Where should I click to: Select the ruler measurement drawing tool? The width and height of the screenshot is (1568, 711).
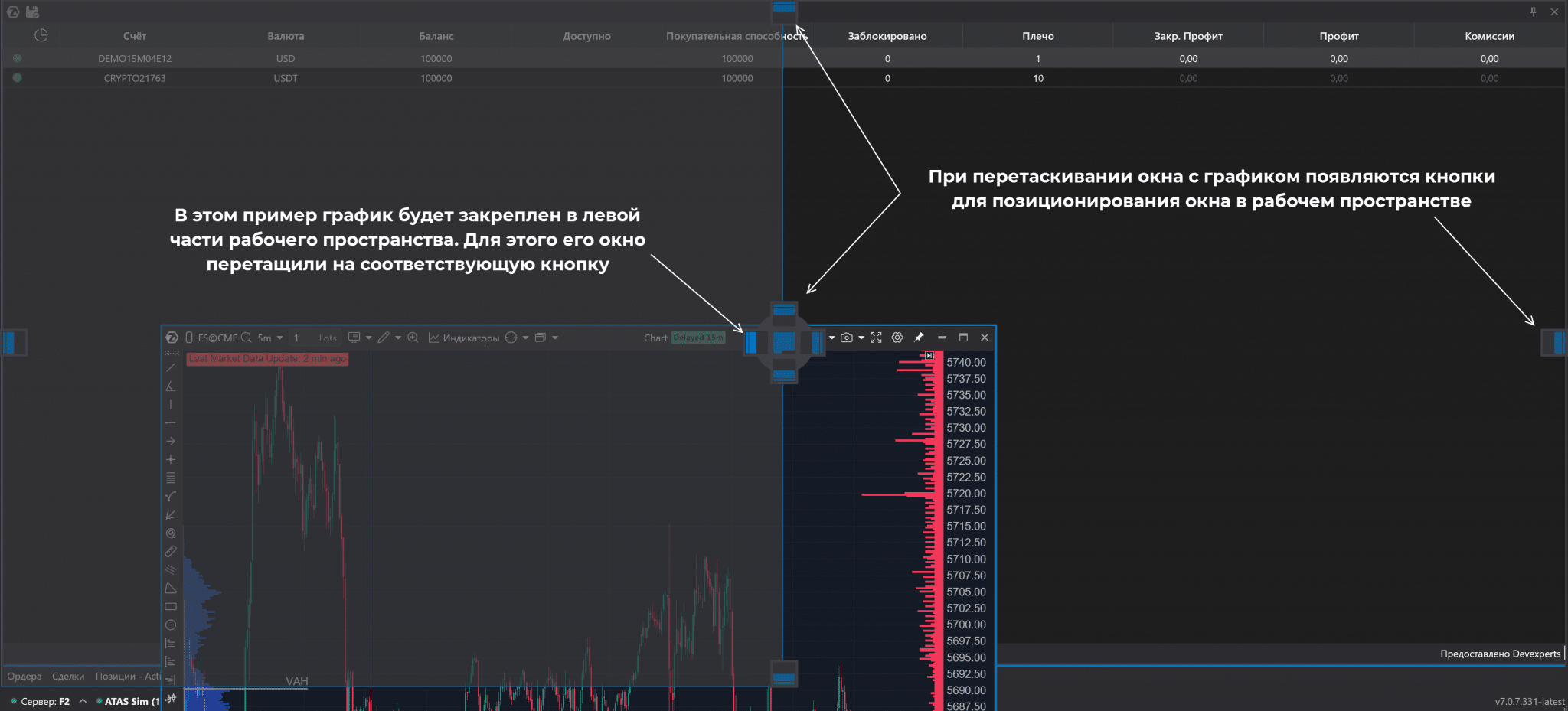pos(171,552)
